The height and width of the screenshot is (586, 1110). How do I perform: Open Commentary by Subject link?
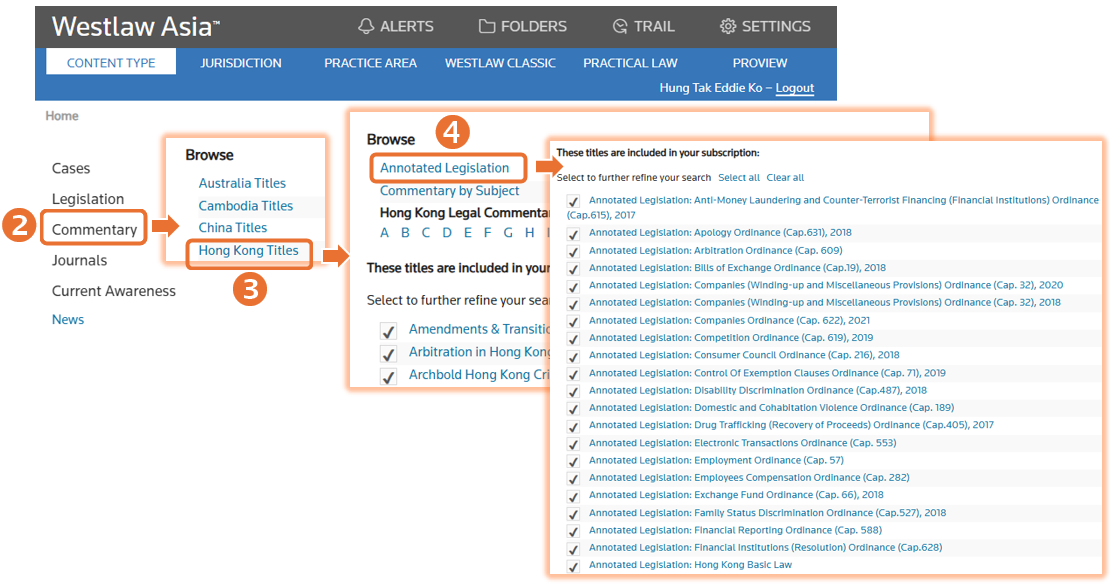tap(449, 191)
